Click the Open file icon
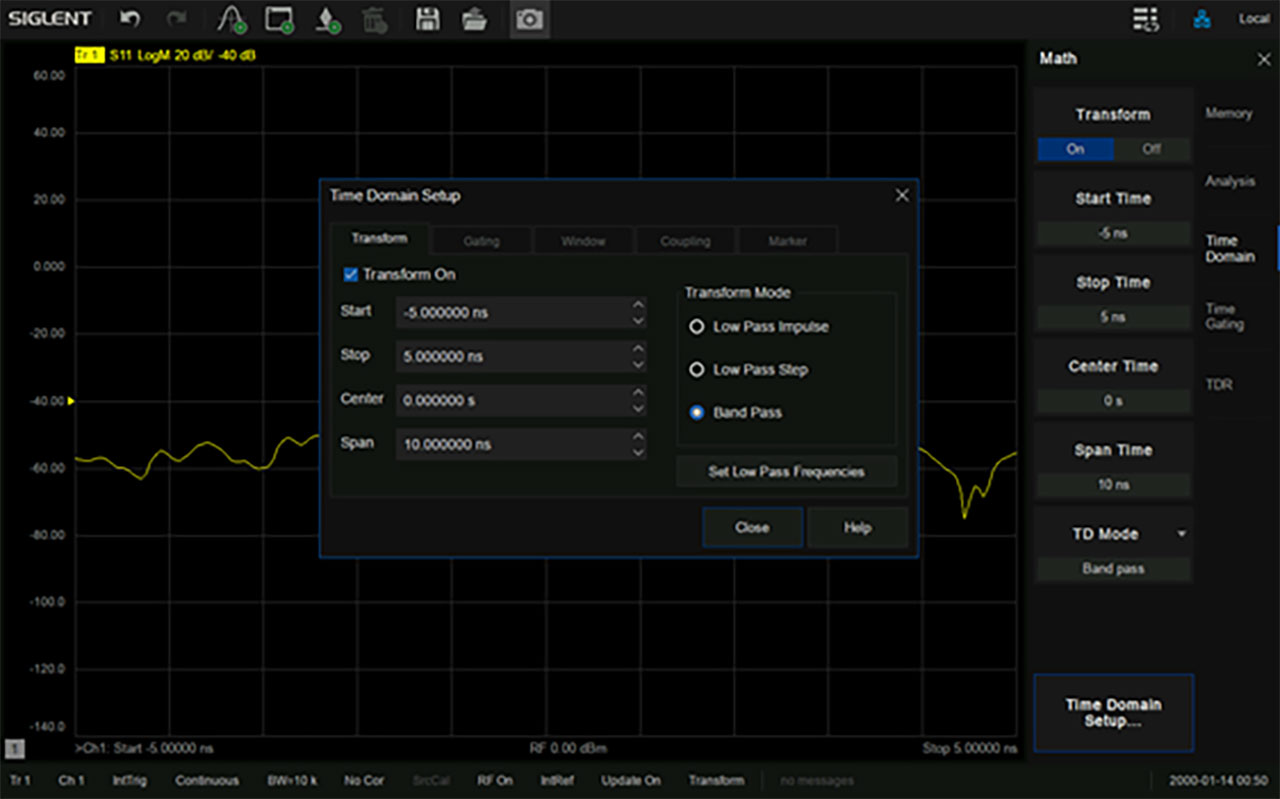Viewport: 1280px width, 799px height. pos(474,18)
